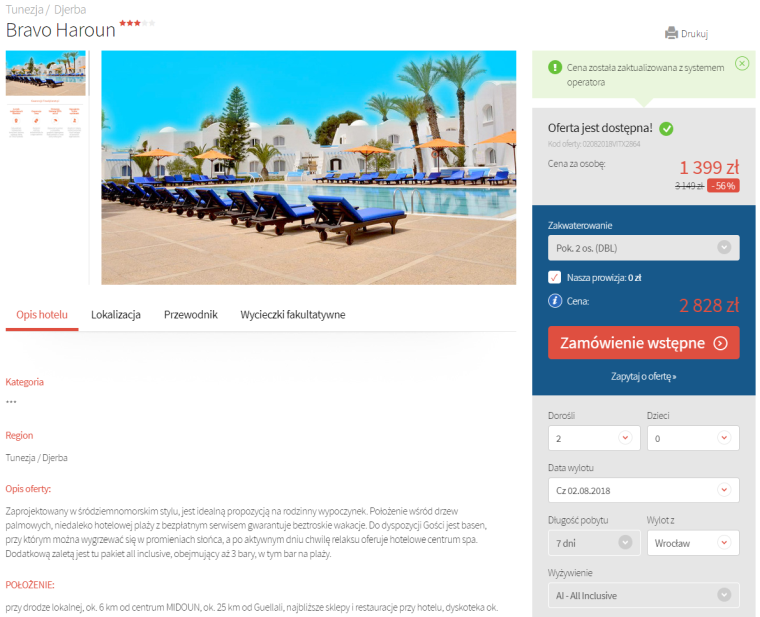Image resolution: width=760 pixels, height=617 pixels.
Task: Choose departure city in Wylot z dropdown
Action: click(x=693, y=543)
